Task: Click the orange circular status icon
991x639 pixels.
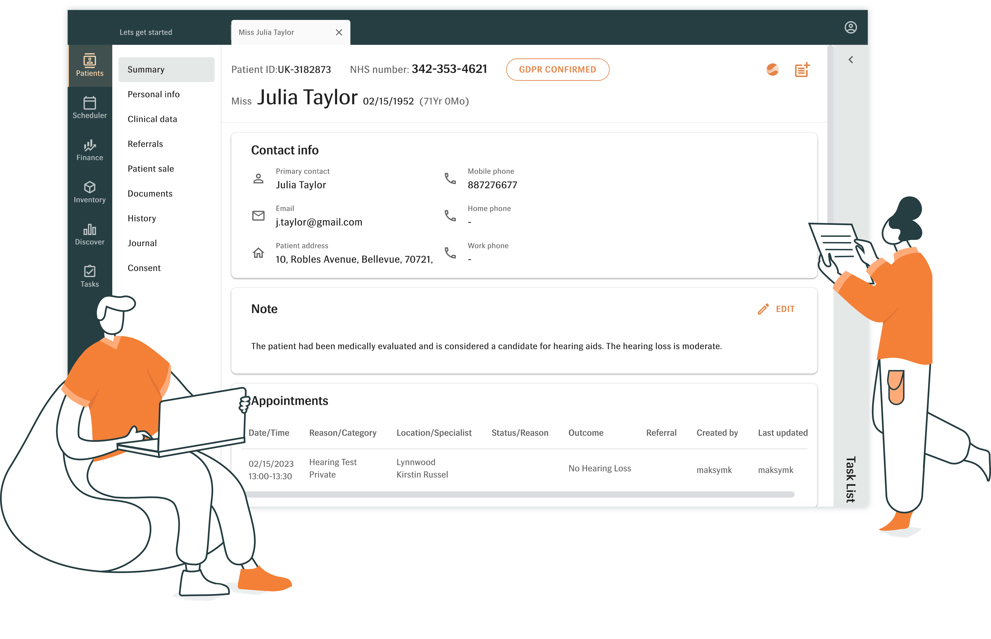Action: pyautogui.click(x=772, y=70)
